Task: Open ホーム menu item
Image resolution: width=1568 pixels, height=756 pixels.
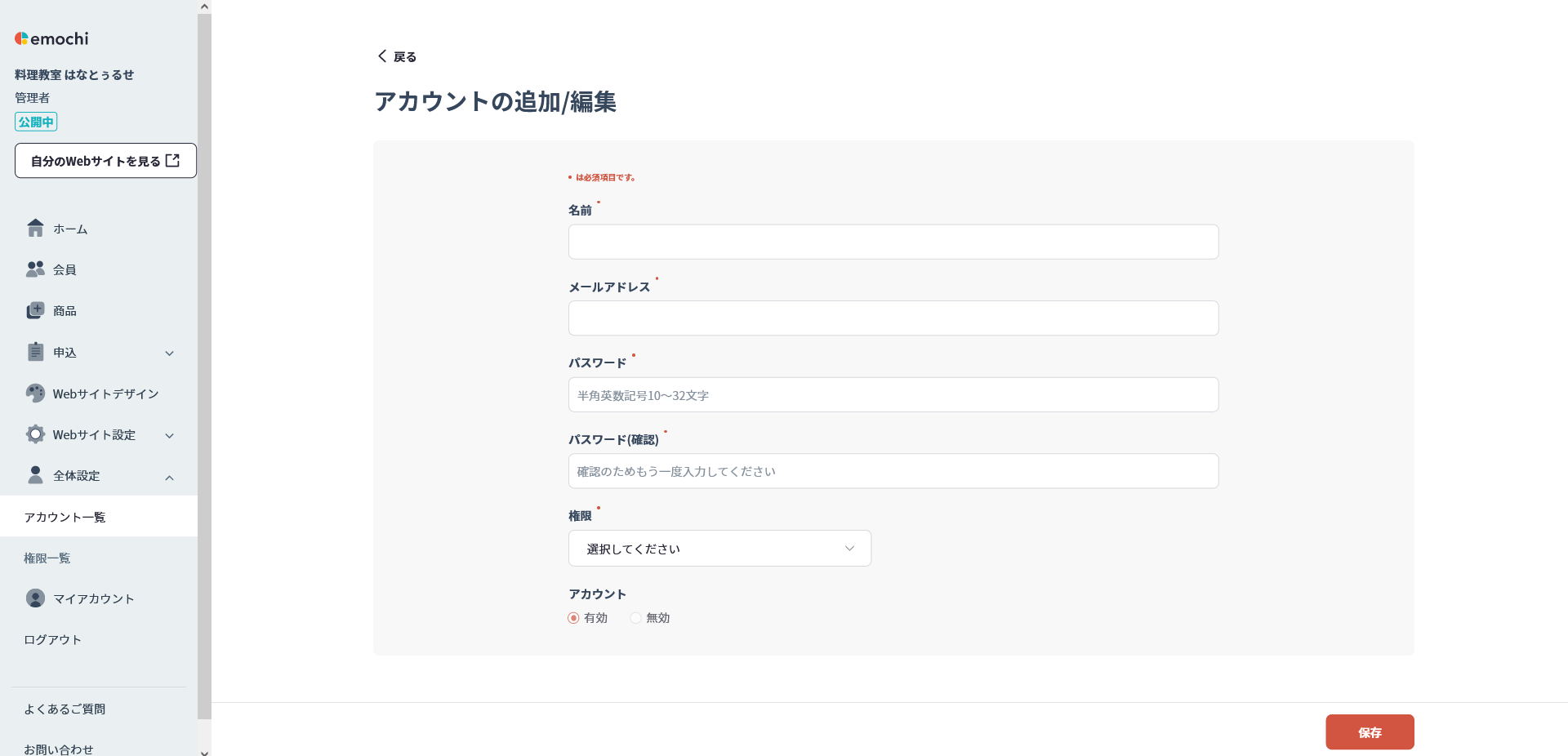Action: pos(99,229)
